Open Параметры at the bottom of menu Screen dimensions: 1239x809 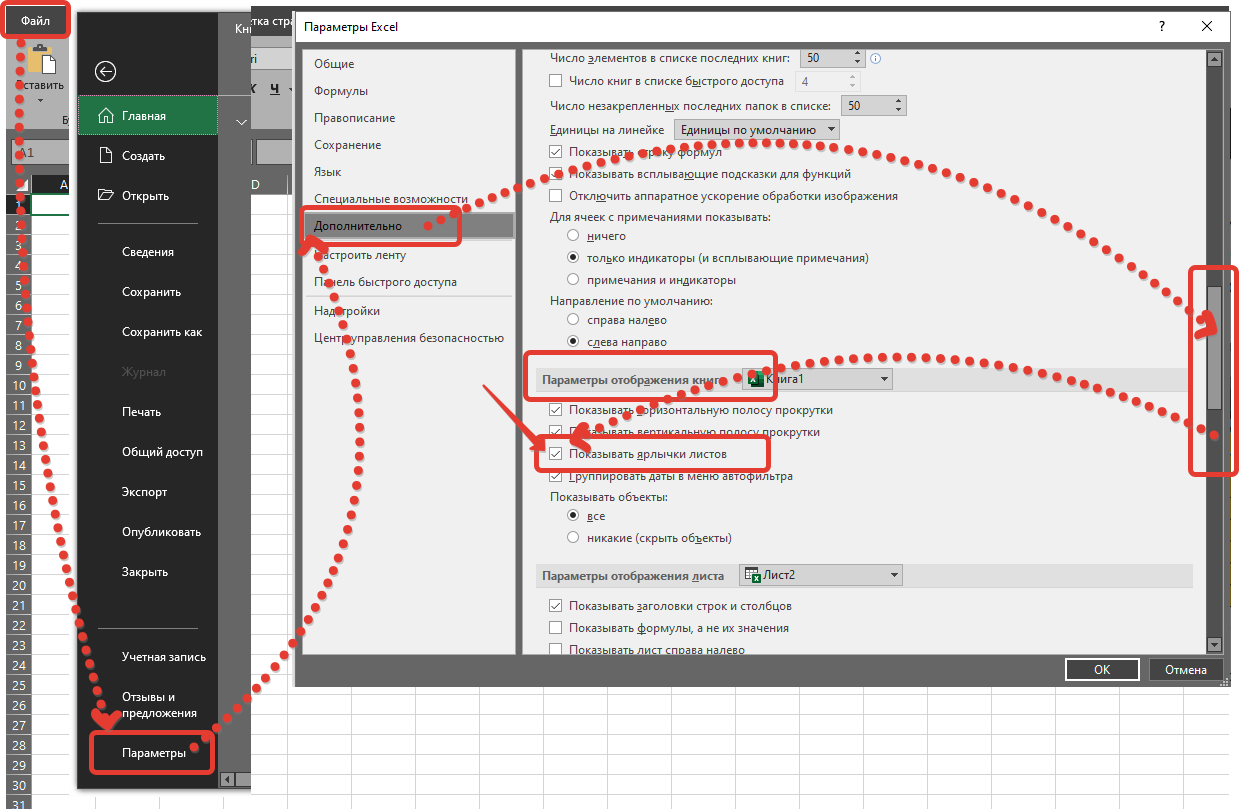click(153, 753)
